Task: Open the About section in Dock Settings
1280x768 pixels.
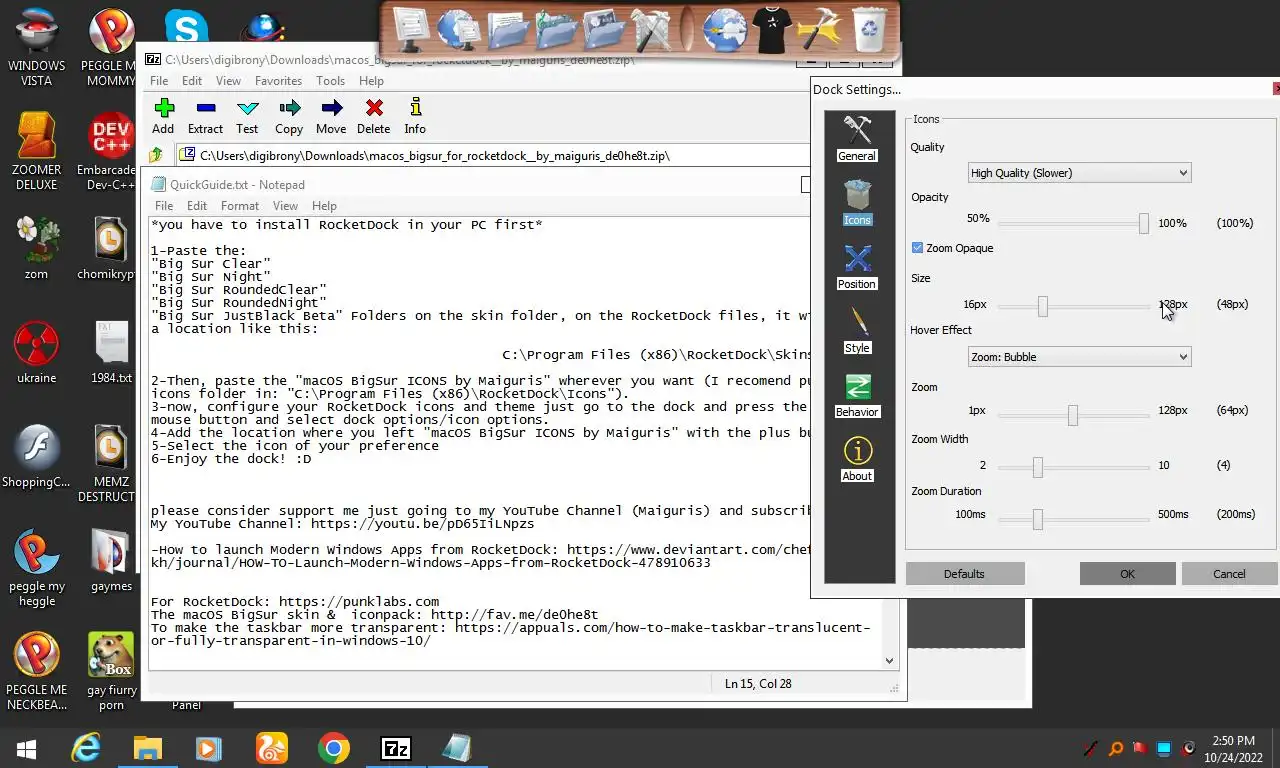Action: [857, 458]
